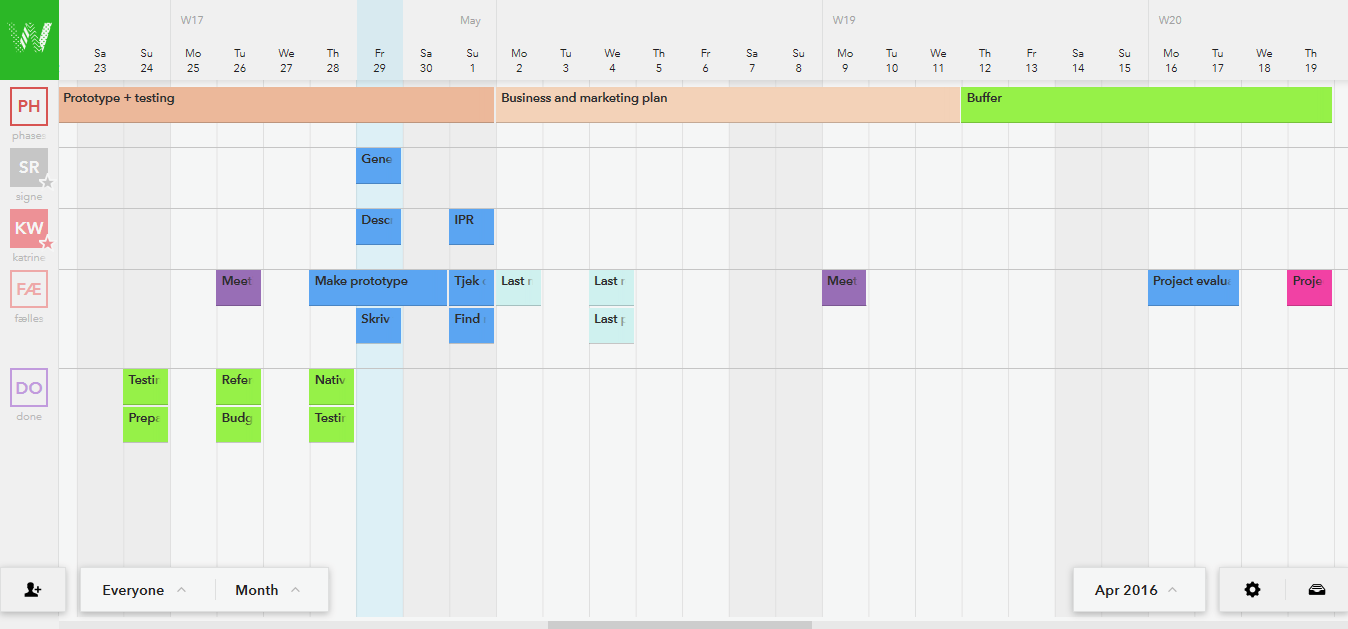
Task: Expand the Everyone filter dropdown
Action: tap(145, 590)
